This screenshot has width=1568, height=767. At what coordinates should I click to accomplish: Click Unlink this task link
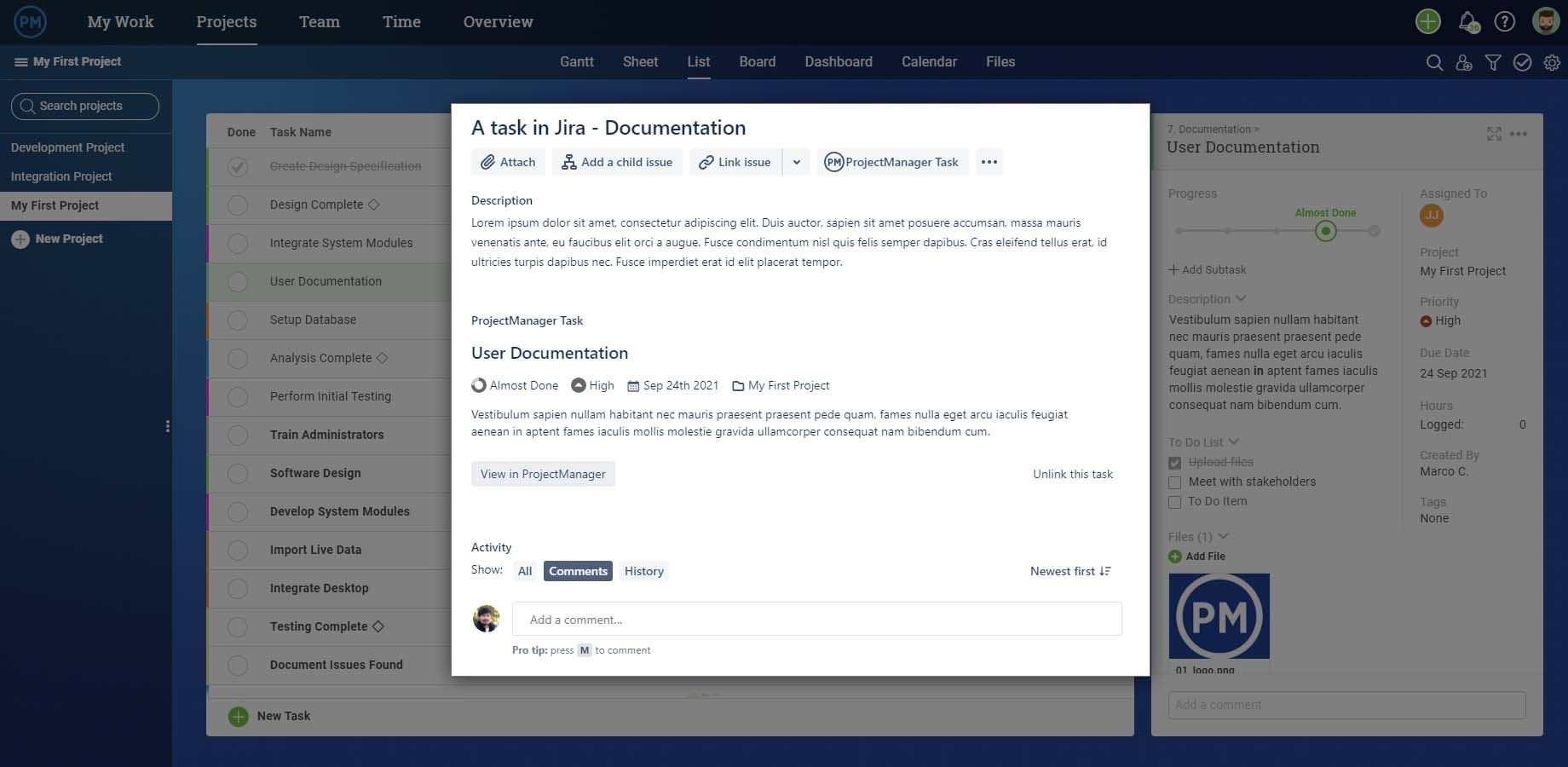click(1073, 474)
